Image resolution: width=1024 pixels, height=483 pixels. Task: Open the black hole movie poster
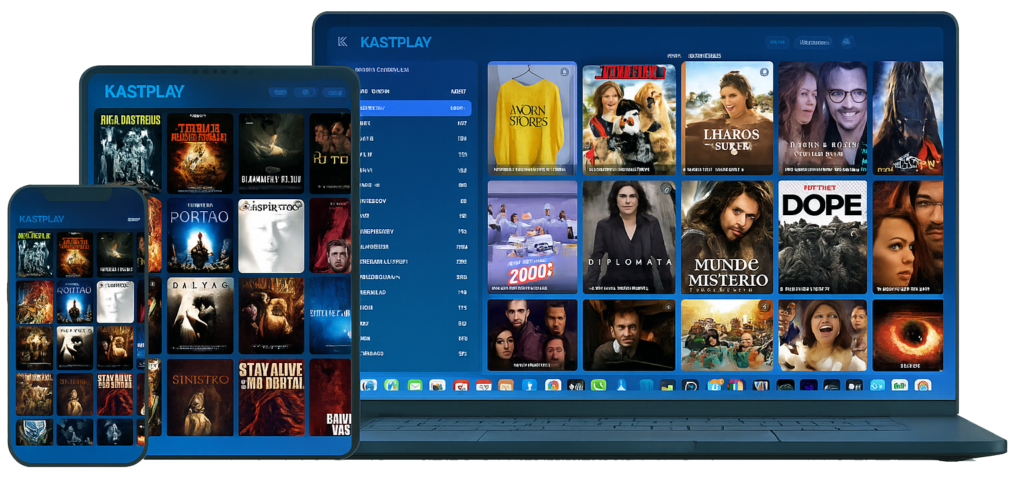coord(907,335)
